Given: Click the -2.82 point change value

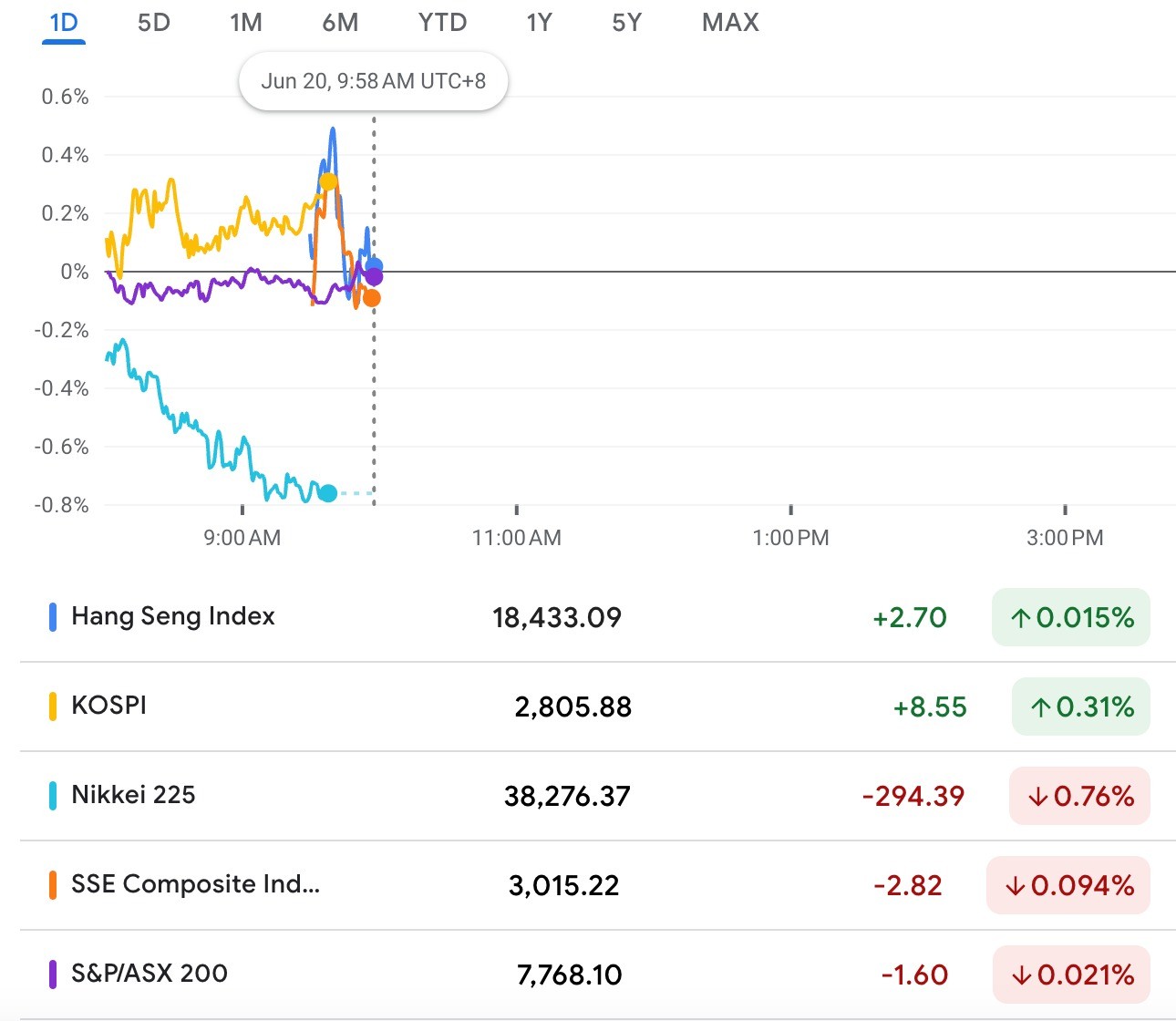Looking at the screenshot, I should 908,886.
